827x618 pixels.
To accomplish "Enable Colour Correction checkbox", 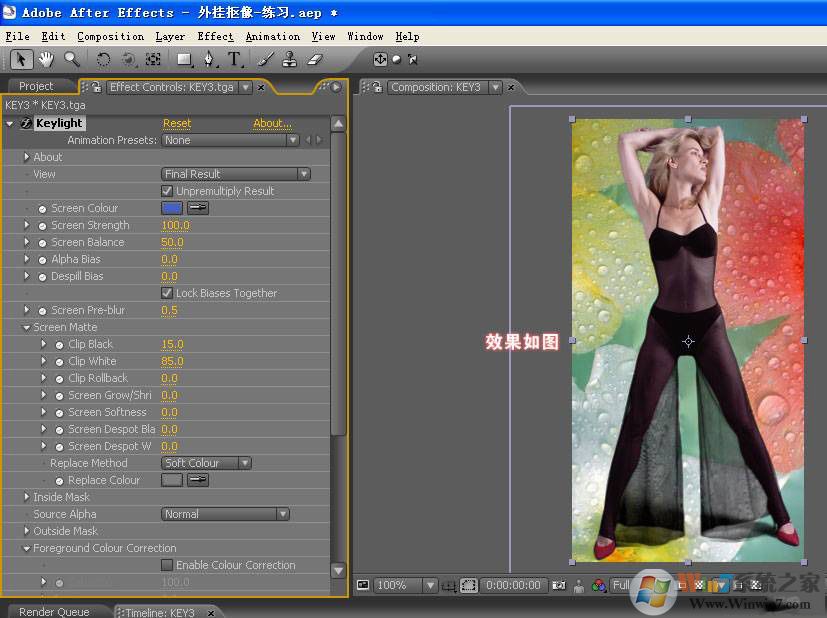I will click(x=167, y=565).
